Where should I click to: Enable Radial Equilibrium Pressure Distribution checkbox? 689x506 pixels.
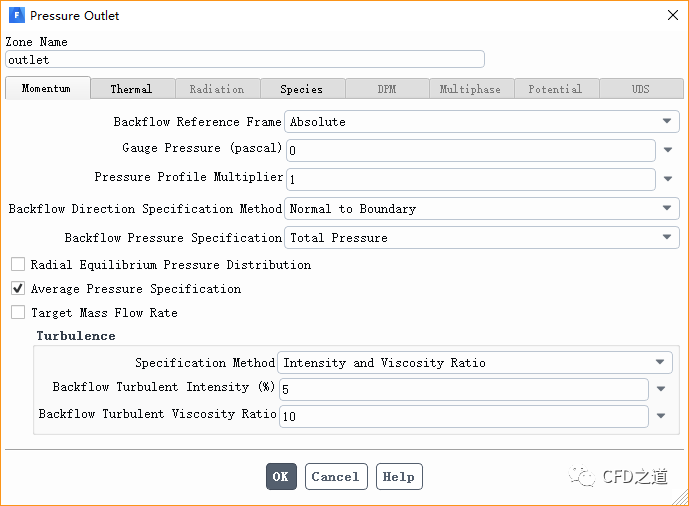(x=18, y=265)
